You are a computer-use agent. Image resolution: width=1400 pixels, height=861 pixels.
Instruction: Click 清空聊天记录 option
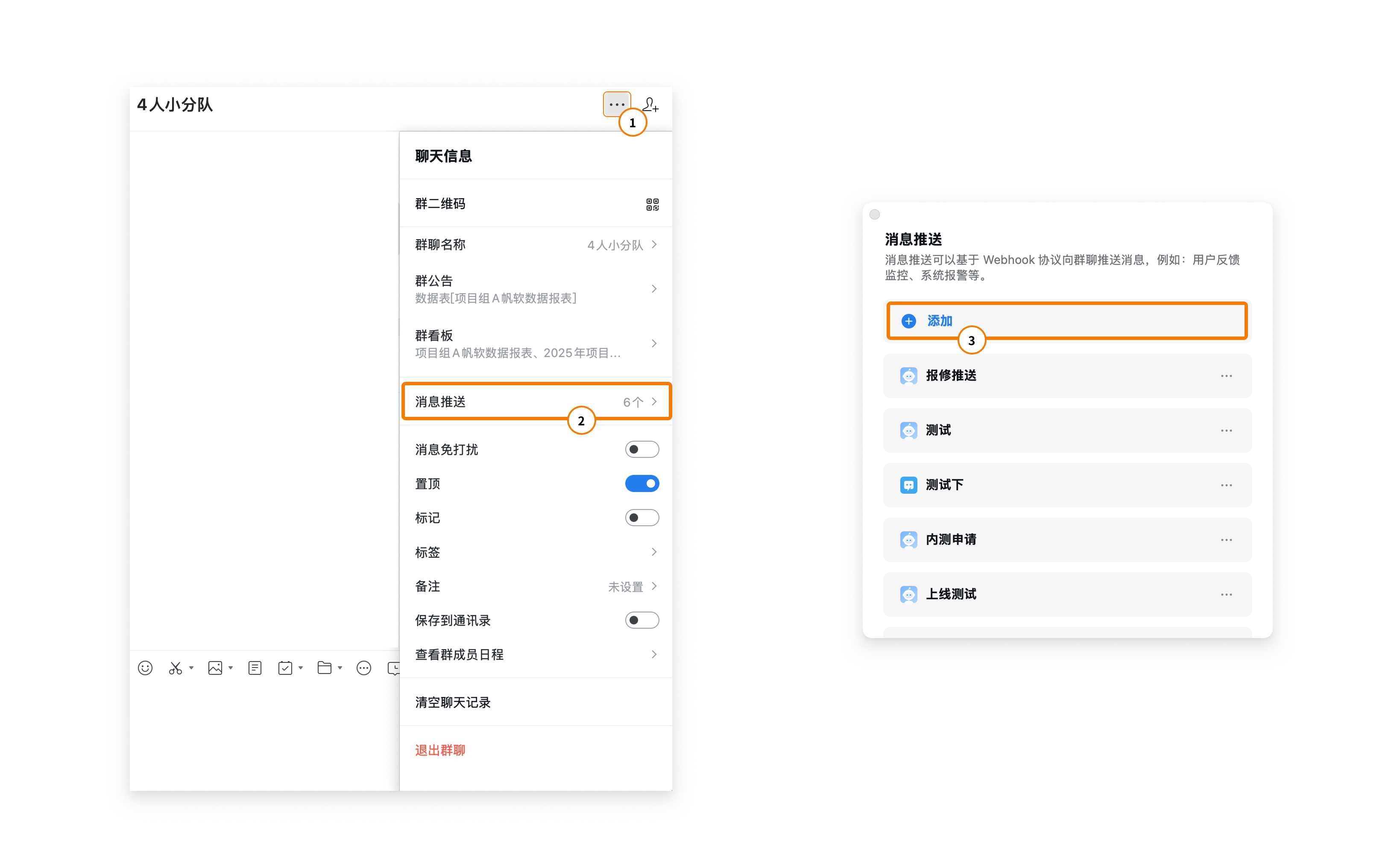click(x=453, y=702)
